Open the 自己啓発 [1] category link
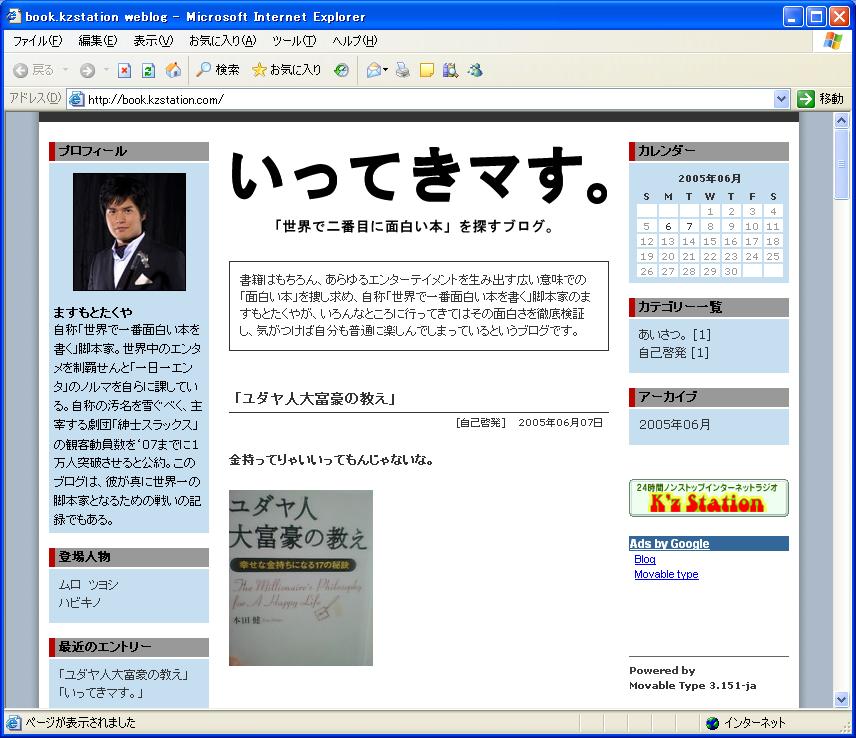 point(673,353)
